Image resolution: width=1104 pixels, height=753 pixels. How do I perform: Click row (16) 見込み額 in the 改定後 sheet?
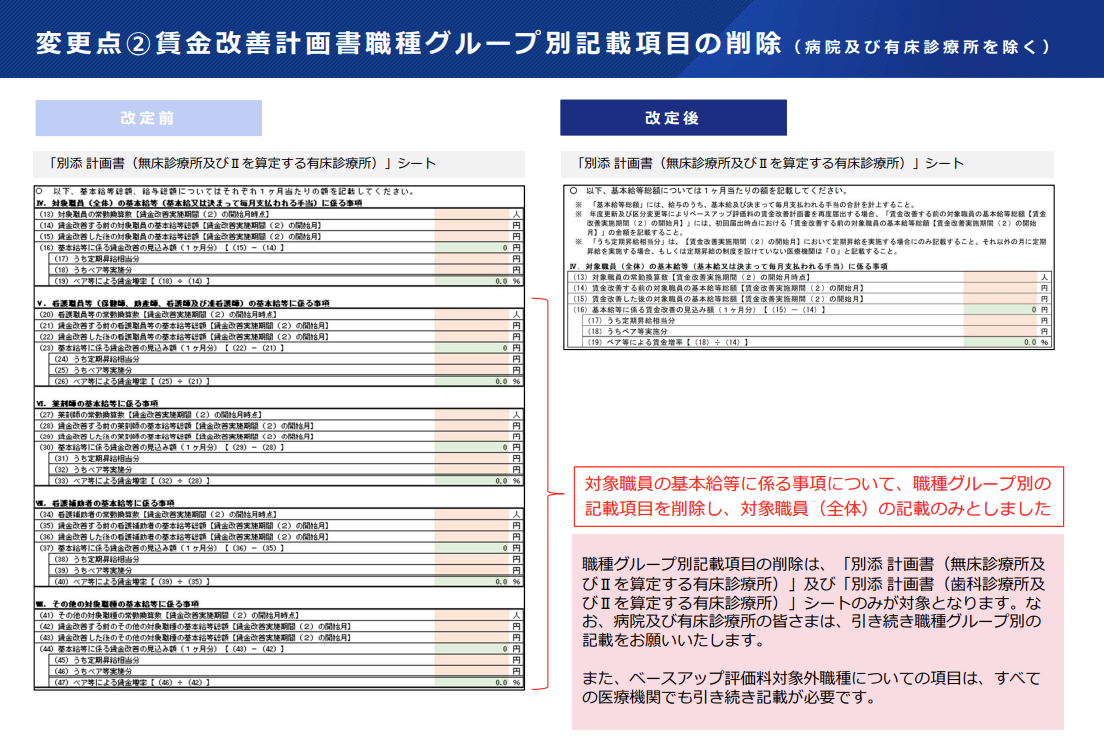(810, 310)
